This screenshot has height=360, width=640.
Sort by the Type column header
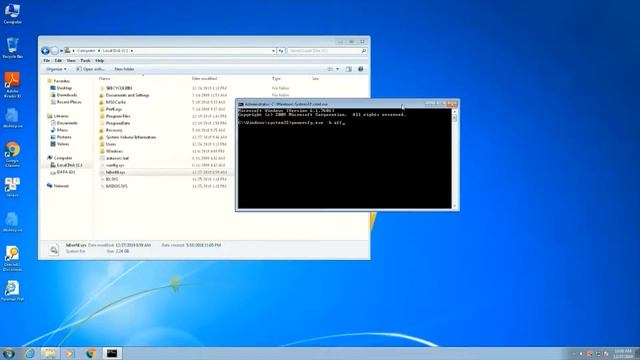coord(276,78)
